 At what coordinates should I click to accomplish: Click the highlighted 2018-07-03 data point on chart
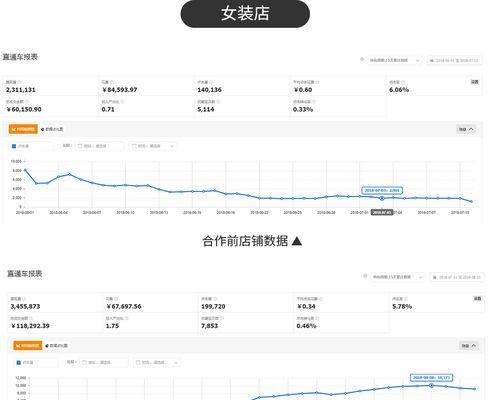[382, 198]
